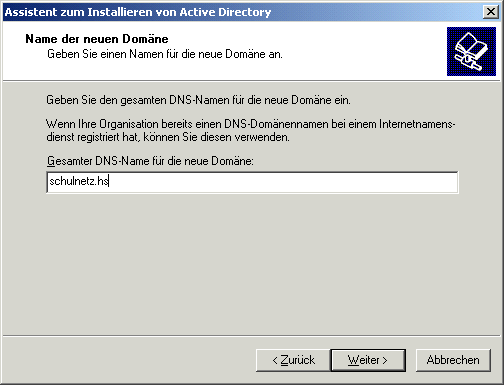Viewport: 504px width, 385px height.
Task: Click the blank right end of the DNS field
Action: (400, 182)
